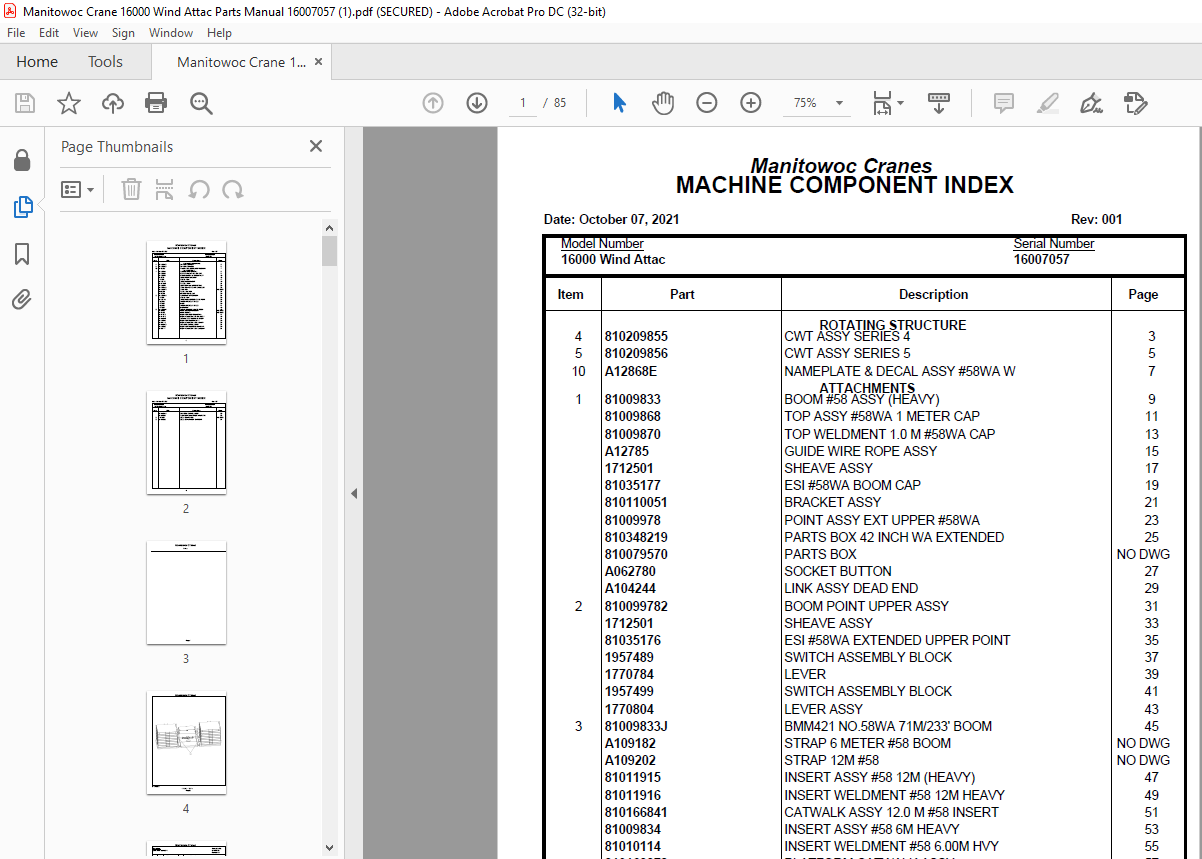Open the Attachments paperclip panel
1202x859 pixels.
click(x=22, y=299)
